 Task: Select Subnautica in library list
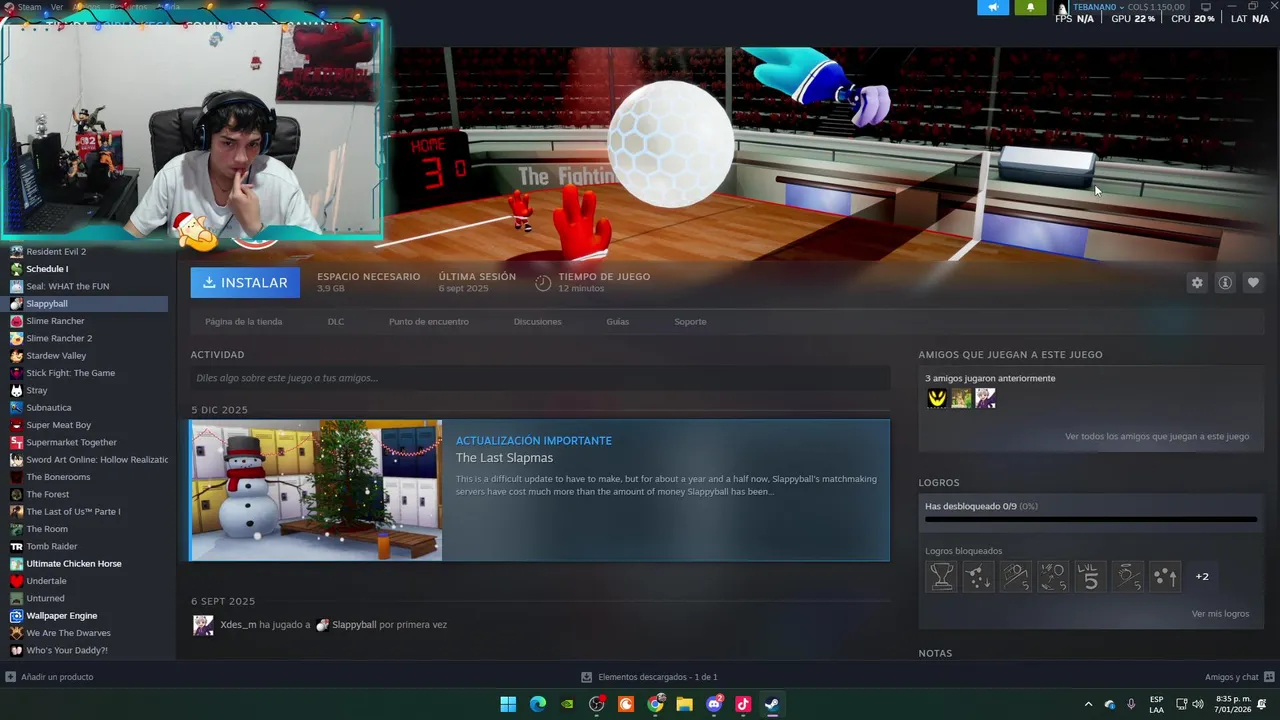[49, 408]
